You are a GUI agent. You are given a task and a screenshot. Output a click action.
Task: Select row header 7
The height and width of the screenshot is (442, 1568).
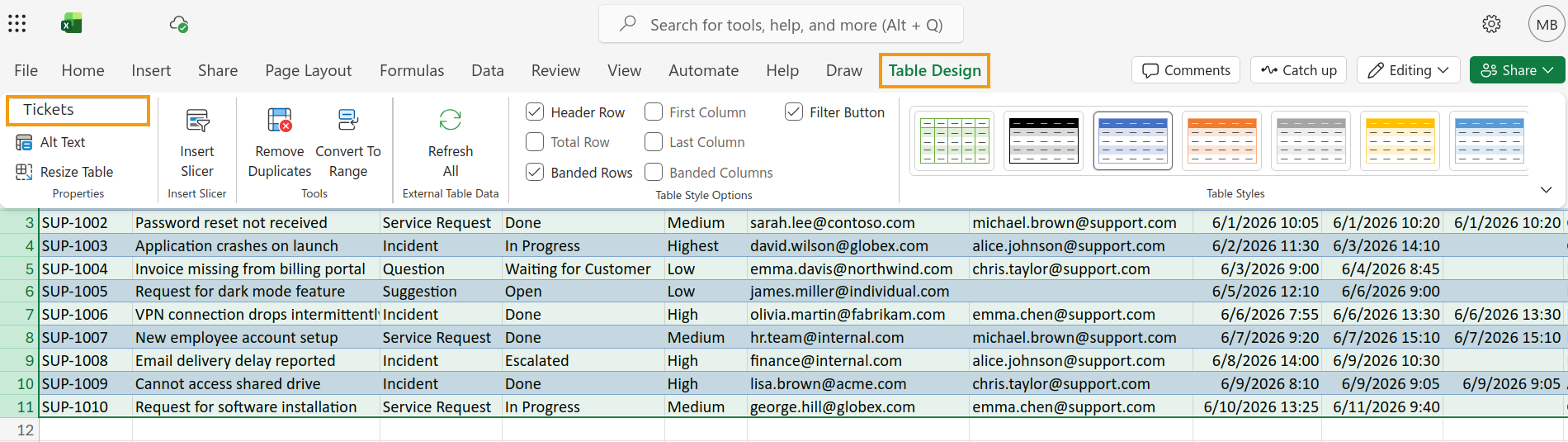click(x=19, y=314)
